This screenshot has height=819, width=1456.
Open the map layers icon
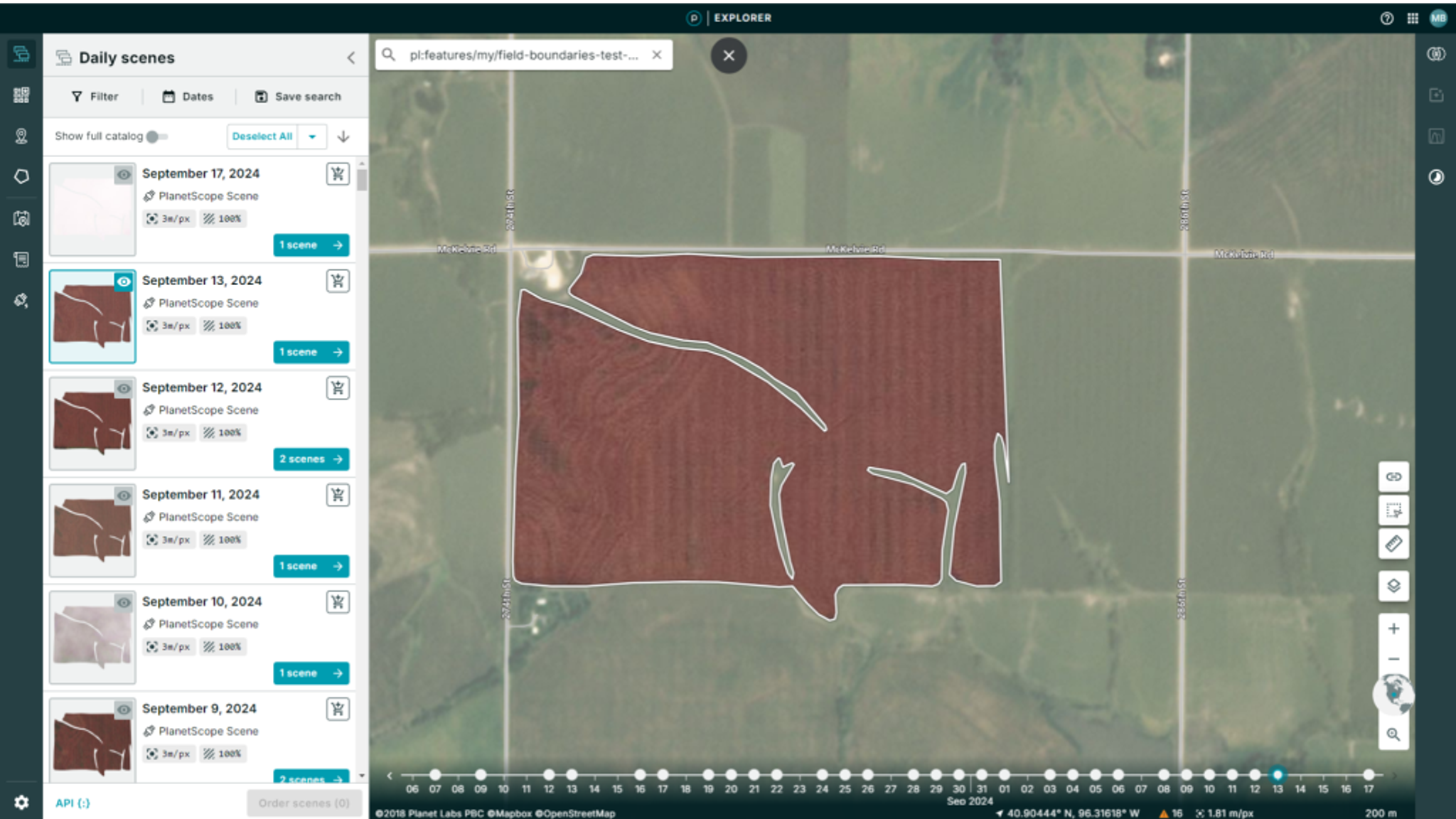point(1393,586)
